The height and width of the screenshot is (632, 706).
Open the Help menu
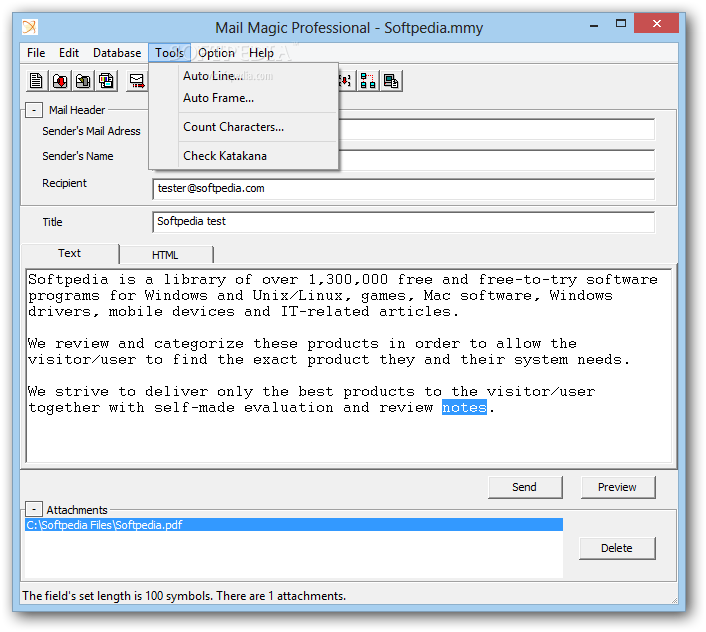coord(261,53)
